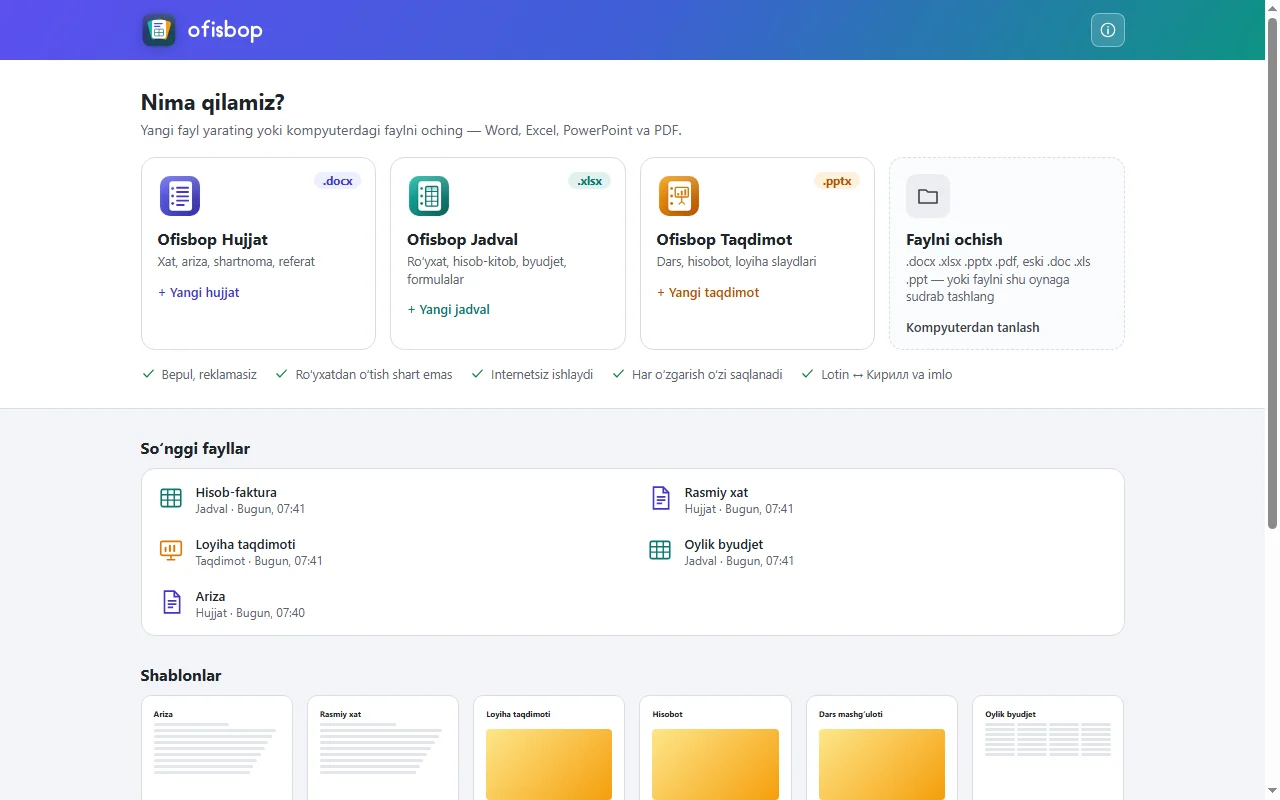Image resolution: width=1280 pixels, height=800 pixels.
Task: Open recent file Hisob-faktura
Action: [388, 500]
